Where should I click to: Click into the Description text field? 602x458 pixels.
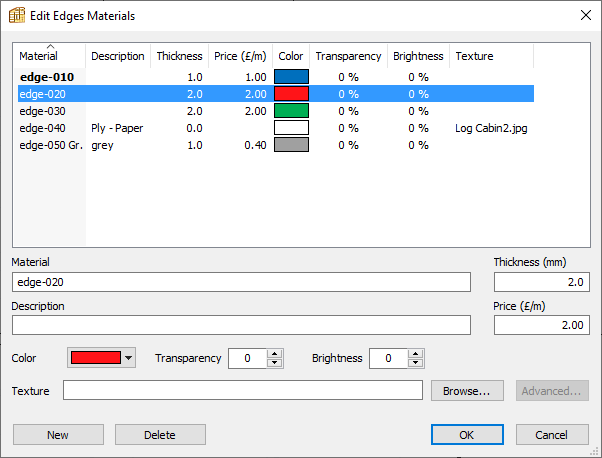[240, 325]
